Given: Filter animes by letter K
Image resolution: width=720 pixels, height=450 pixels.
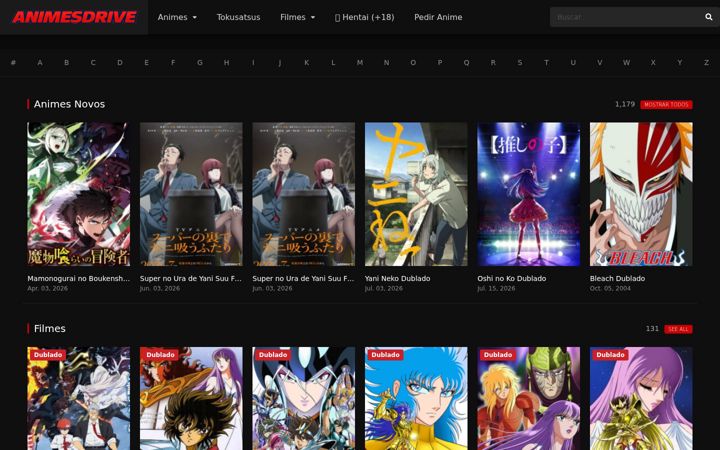Looking at the screenshot, I should click(306, 62).
